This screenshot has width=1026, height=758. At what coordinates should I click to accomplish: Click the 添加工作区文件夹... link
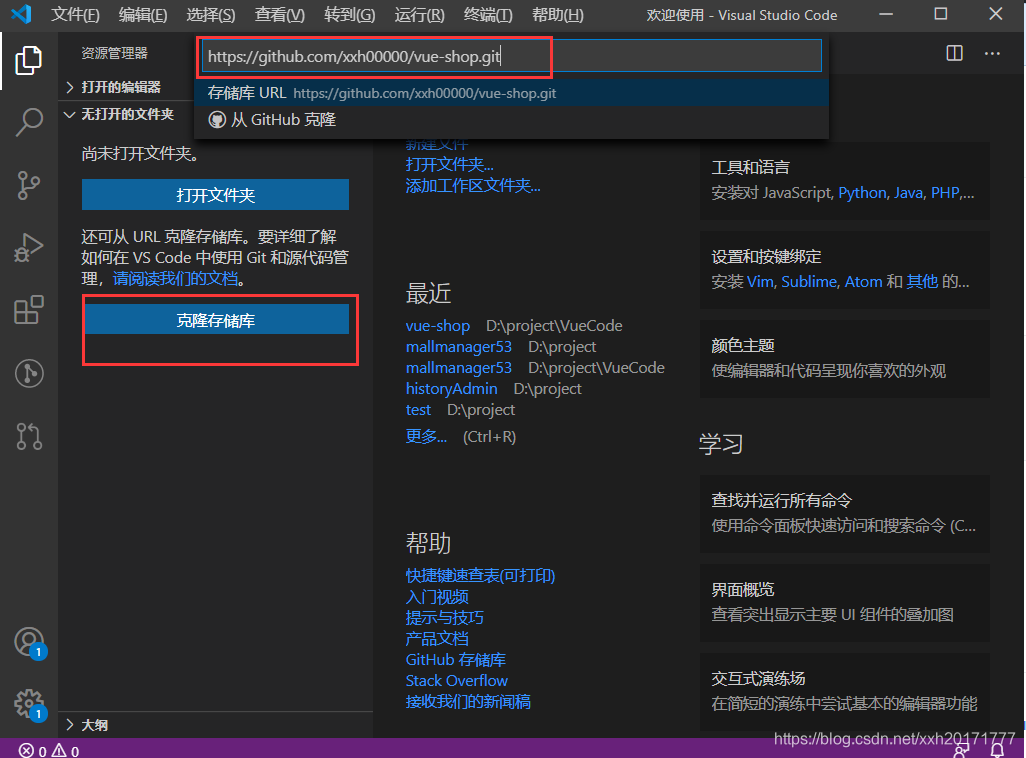pos(473,185)
